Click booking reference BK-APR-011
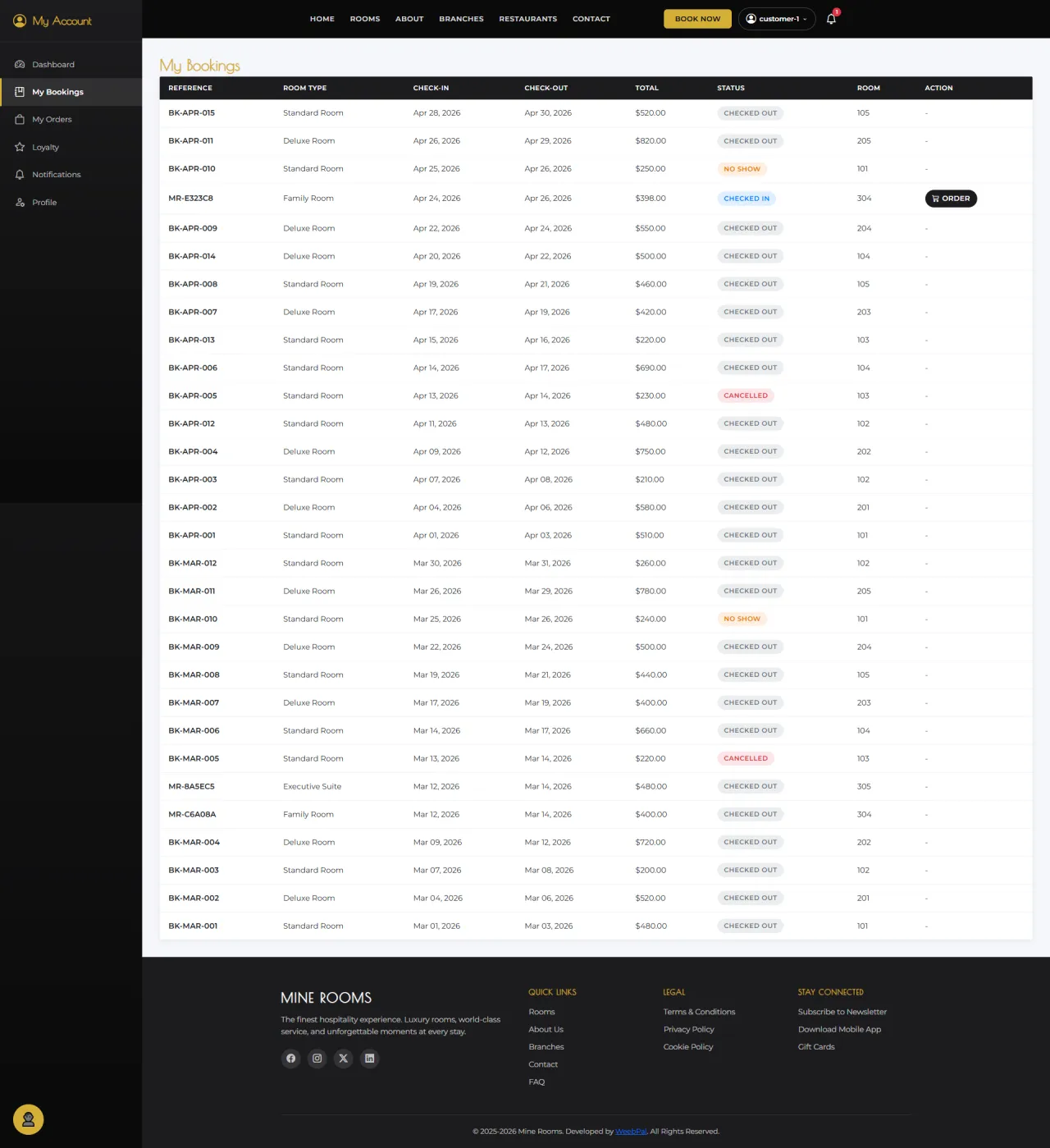The image size is (1050, 1148). click(190, 141)
